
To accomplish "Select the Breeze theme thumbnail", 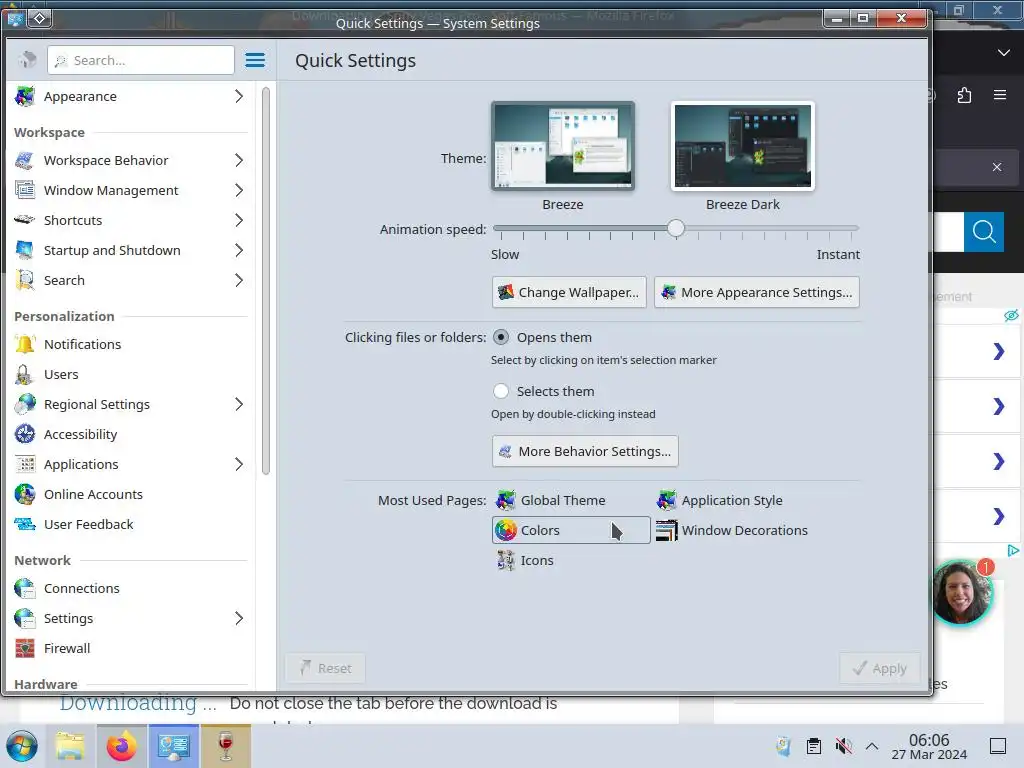I will click(563, 146).
